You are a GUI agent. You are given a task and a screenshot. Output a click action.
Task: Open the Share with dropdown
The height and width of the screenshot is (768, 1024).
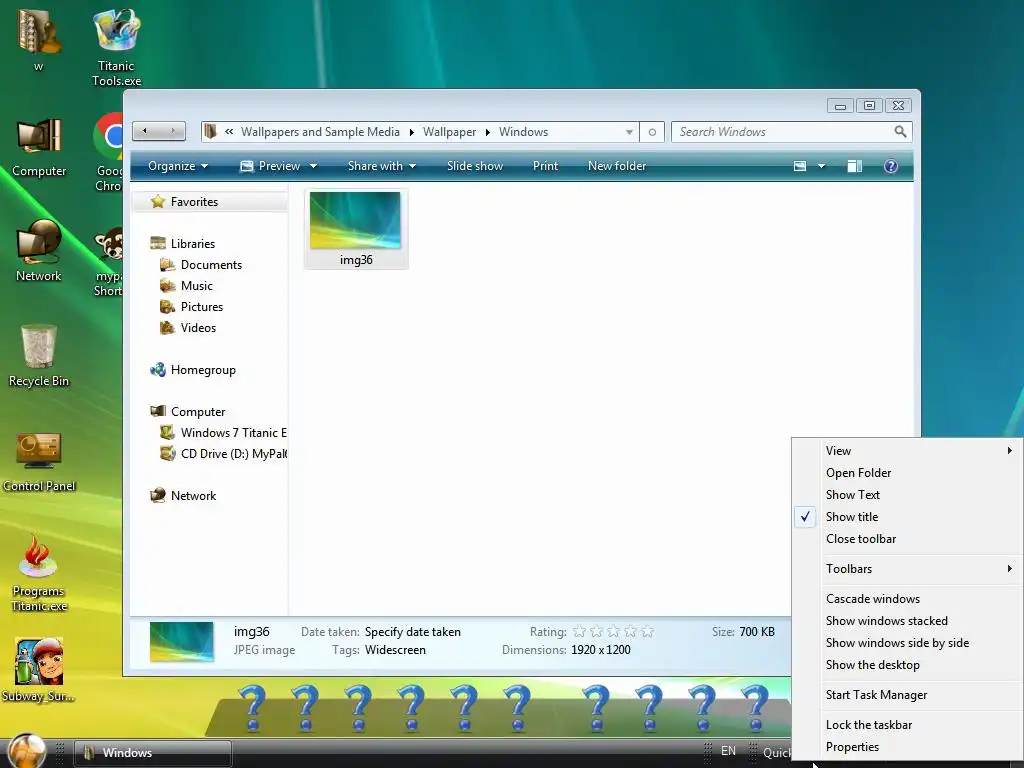[x=381, y=166]
